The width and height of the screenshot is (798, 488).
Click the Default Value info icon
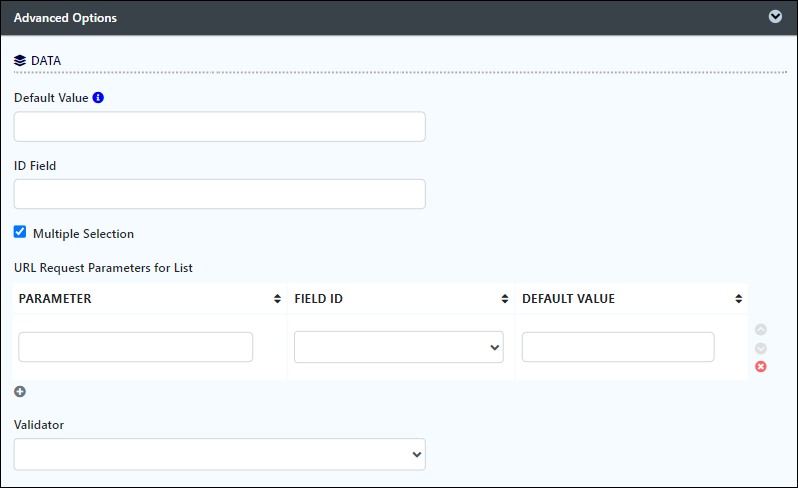(x=98, y=98)
